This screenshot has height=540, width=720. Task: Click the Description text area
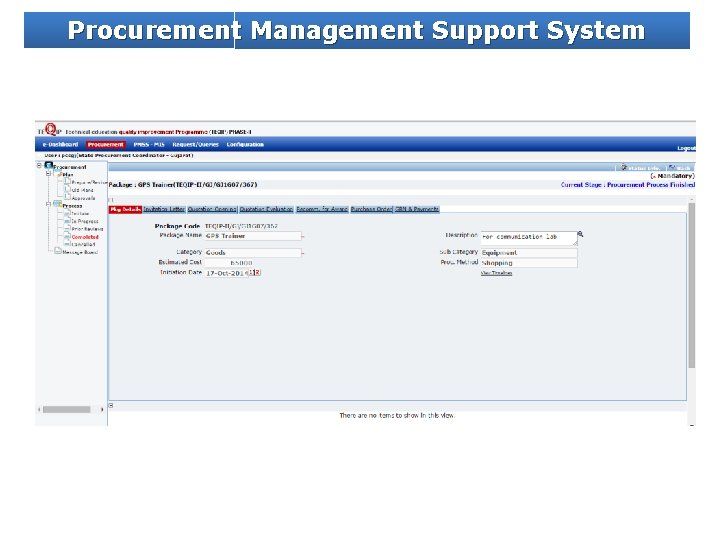click(529, 238)
